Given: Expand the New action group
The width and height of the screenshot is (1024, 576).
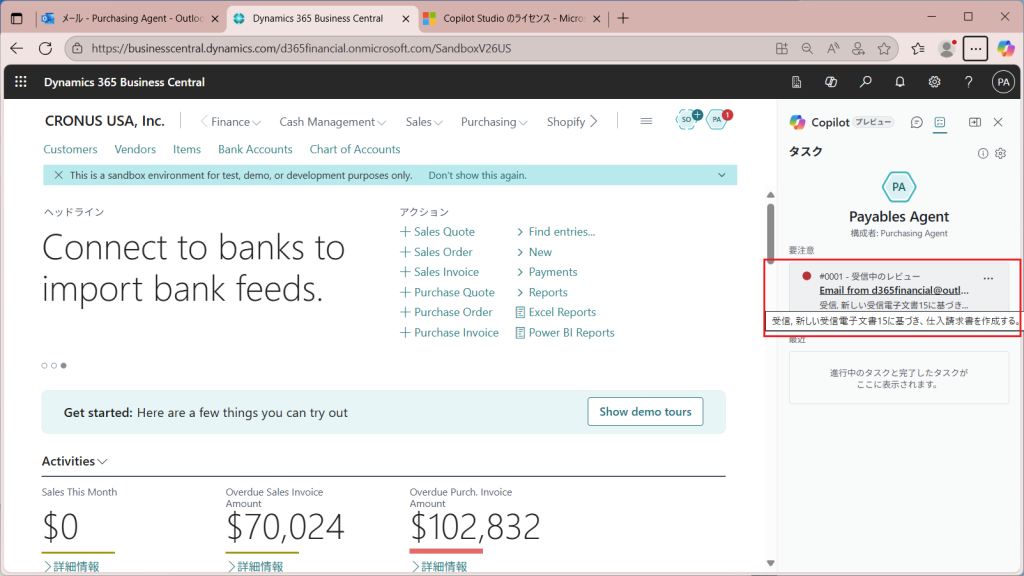Looking at the screenshot, I should tap(534, 252).
